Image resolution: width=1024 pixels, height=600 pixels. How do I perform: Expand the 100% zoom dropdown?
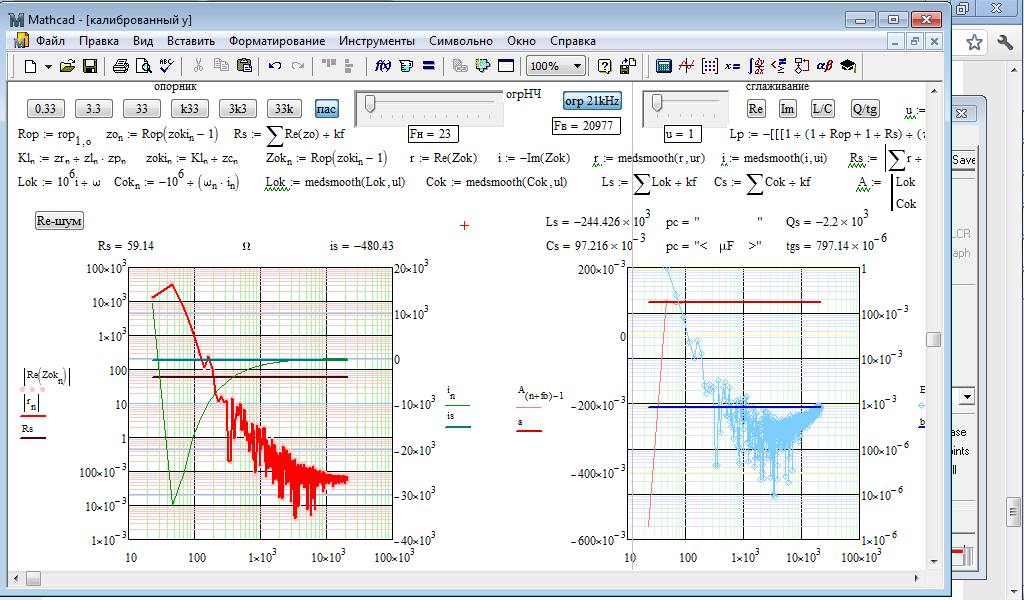click(x=576, y=66)
